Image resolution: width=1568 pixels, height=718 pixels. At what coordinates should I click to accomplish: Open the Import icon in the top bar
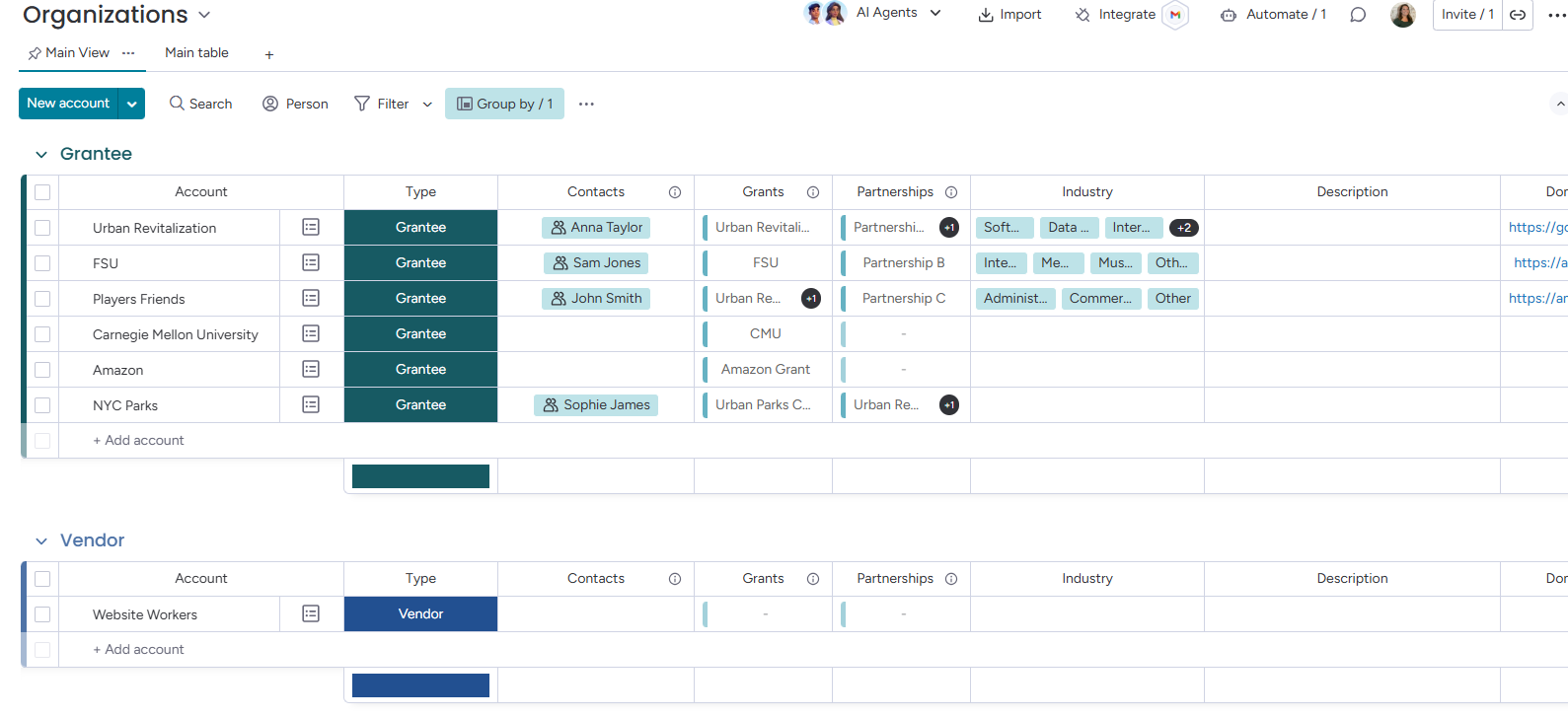(986, 15)
